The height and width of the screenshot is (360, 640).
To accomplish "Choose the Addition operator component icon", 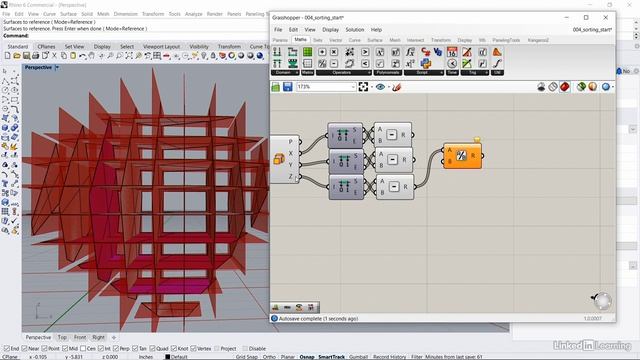I will point(322,52).
